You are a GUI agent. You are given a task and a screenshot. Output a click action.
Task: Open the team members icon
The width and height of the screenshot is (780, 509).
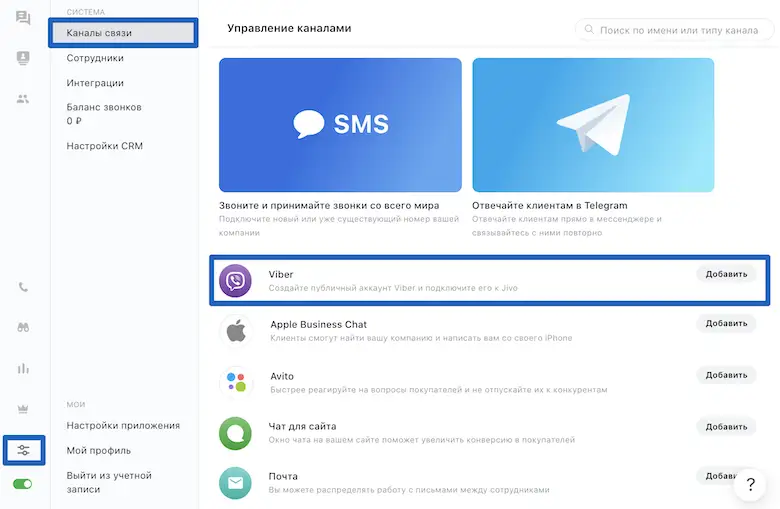point(23,99)
